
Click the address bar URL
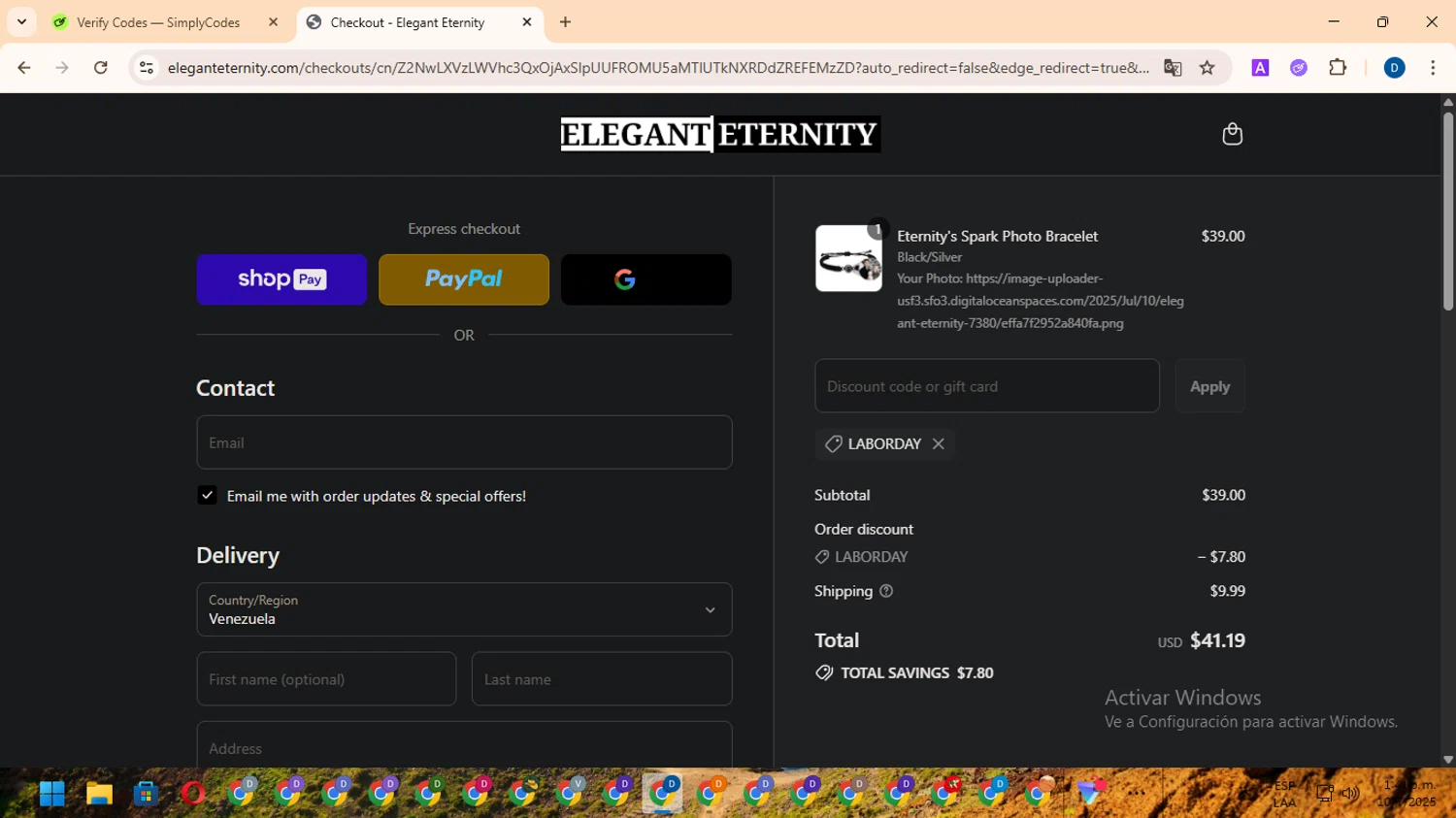point(658,68)
